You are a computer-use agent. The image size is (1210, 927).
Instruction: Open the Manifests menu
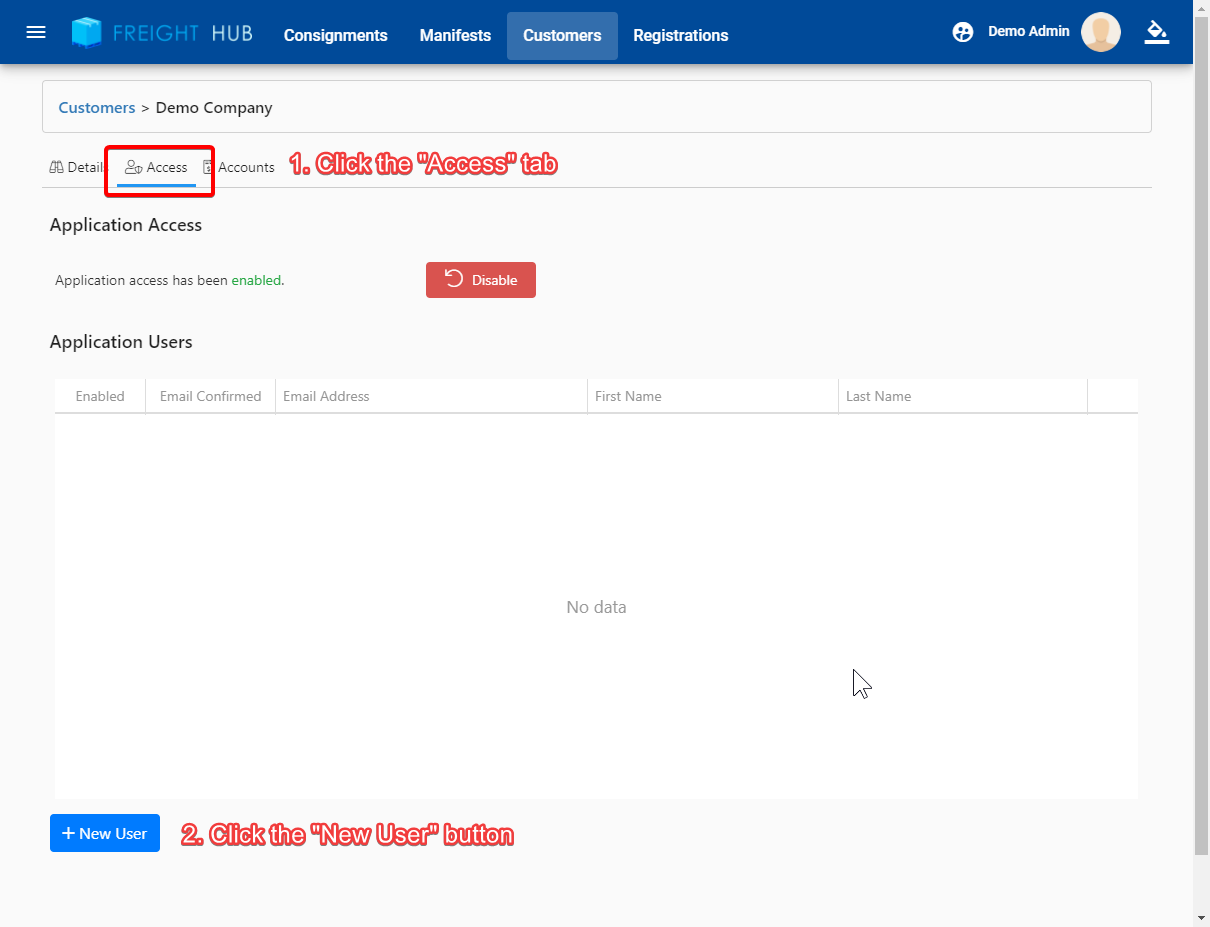(455, 36)
